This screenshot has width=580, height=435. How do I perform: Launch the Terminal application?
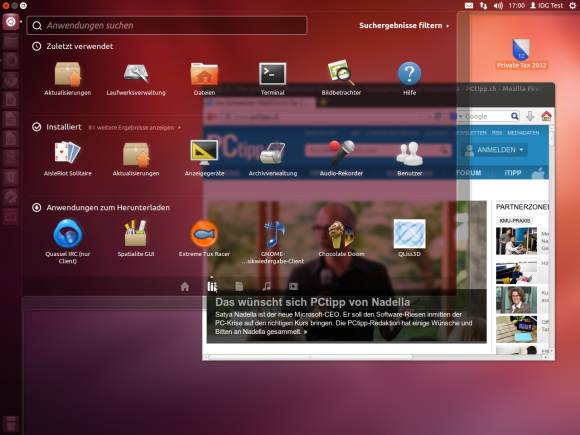tap(273, 79)
